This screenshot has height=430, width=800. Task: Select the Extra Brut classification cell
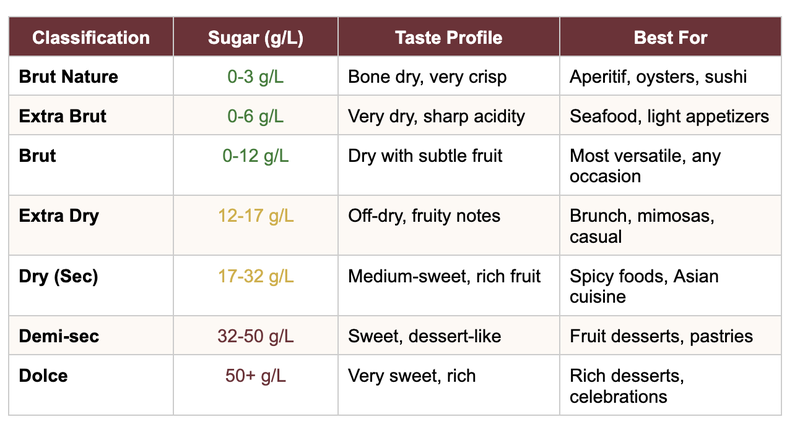(62, 116)
